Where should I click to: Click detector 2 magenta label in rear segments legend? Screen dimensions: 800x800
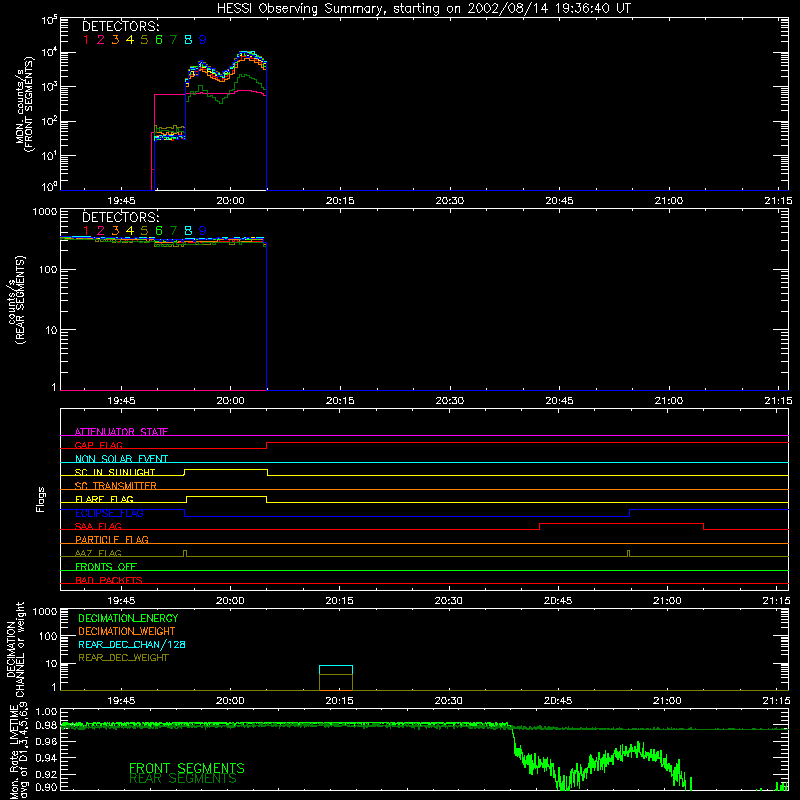click(x=101, y=231)
